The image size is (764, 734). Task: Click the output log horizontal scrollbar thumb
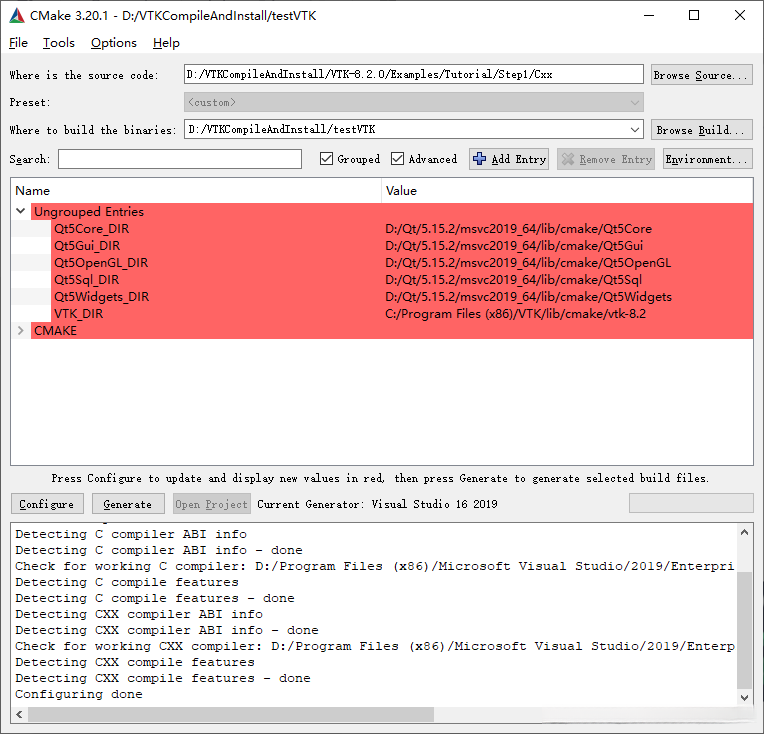231,715
